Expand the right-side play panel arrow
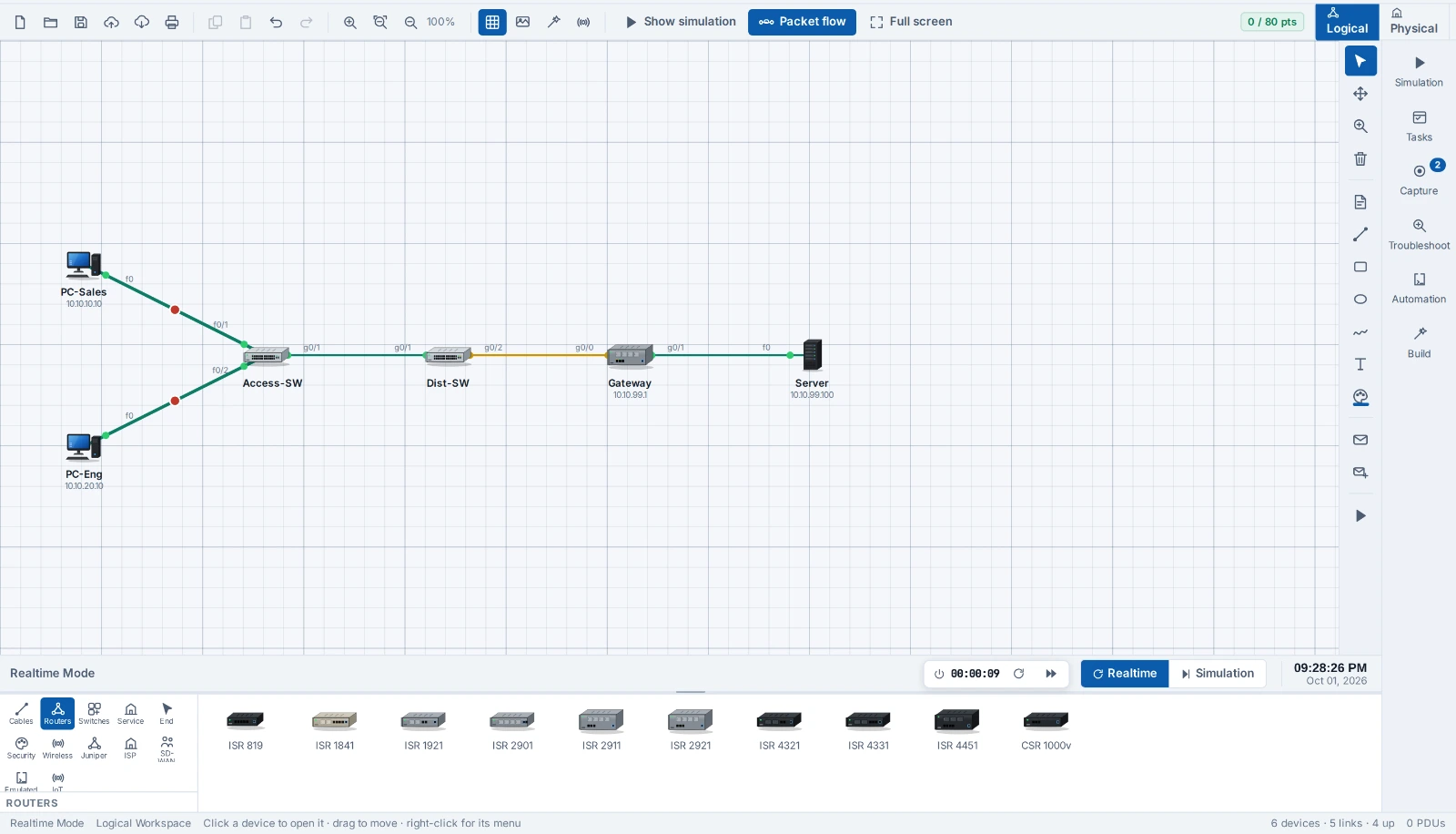The width and height of the screenshot is (1456, 834). pos(1360,515)
